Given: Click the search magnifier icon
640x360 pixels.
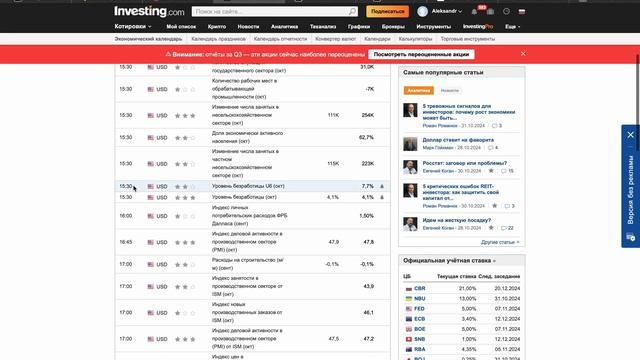Looking at the screenshot, I should 352,11.
